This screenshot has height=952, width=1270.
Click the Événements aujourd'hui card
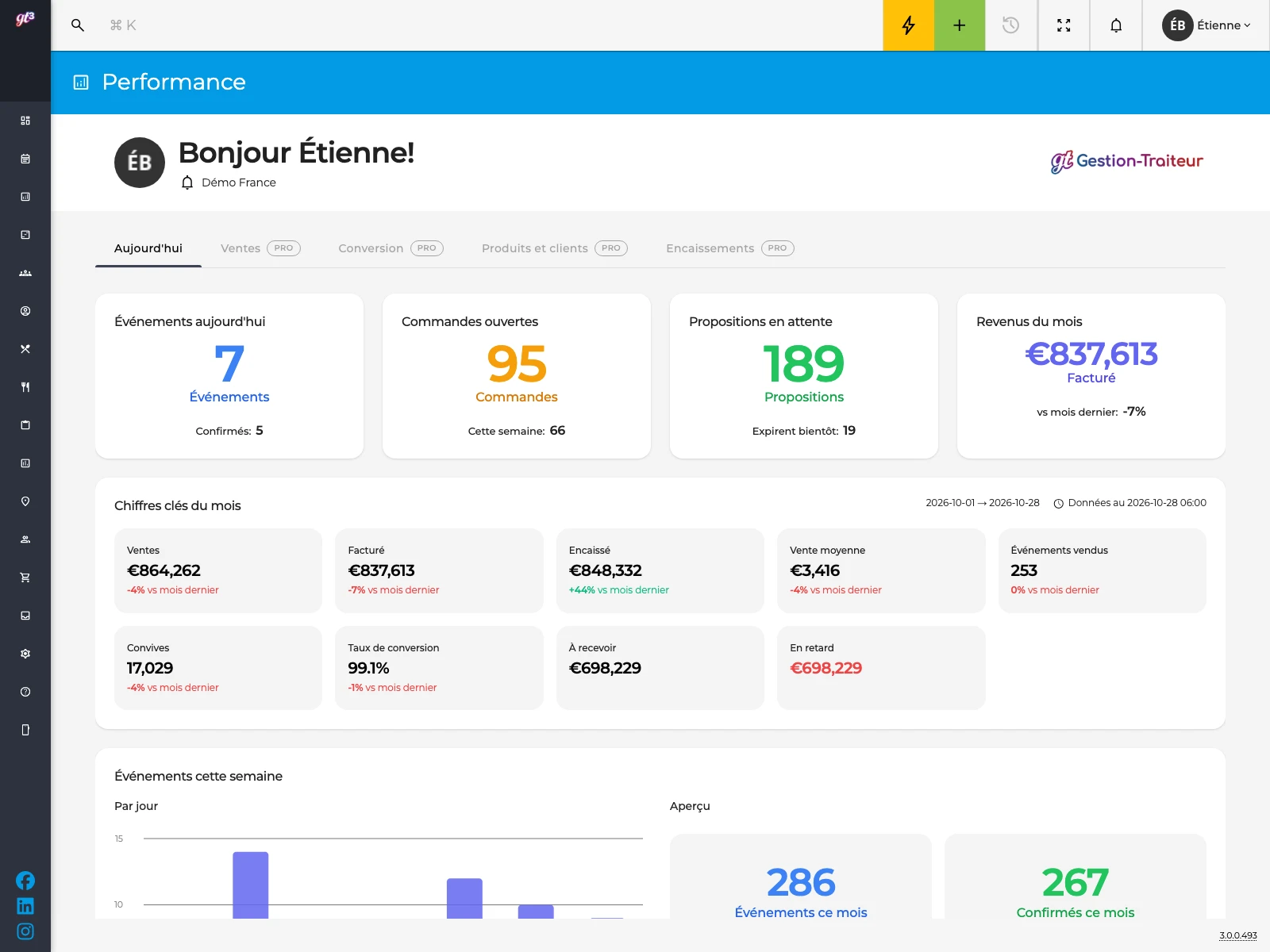coord(229,376)
